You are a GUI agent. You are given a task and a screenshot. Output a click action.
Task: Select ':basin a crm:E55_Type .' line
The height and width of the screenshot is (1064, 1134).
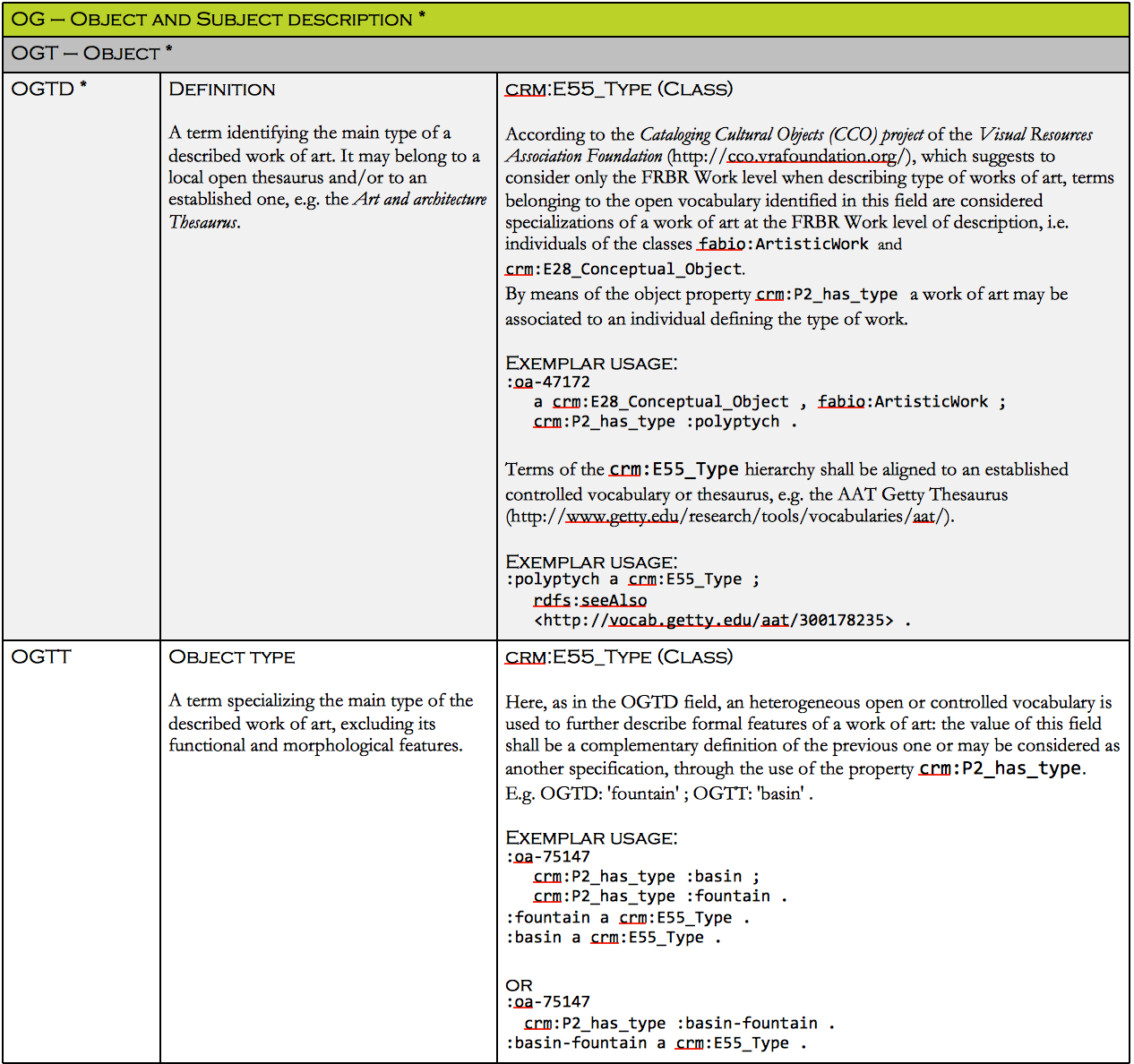[x=614, y=937]
